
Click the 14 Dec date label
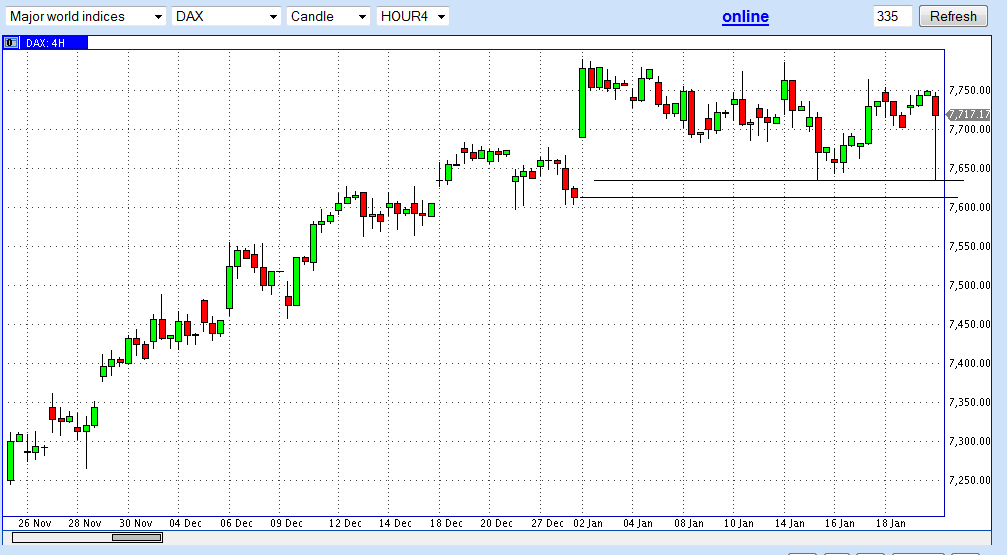tap(395, 523)
